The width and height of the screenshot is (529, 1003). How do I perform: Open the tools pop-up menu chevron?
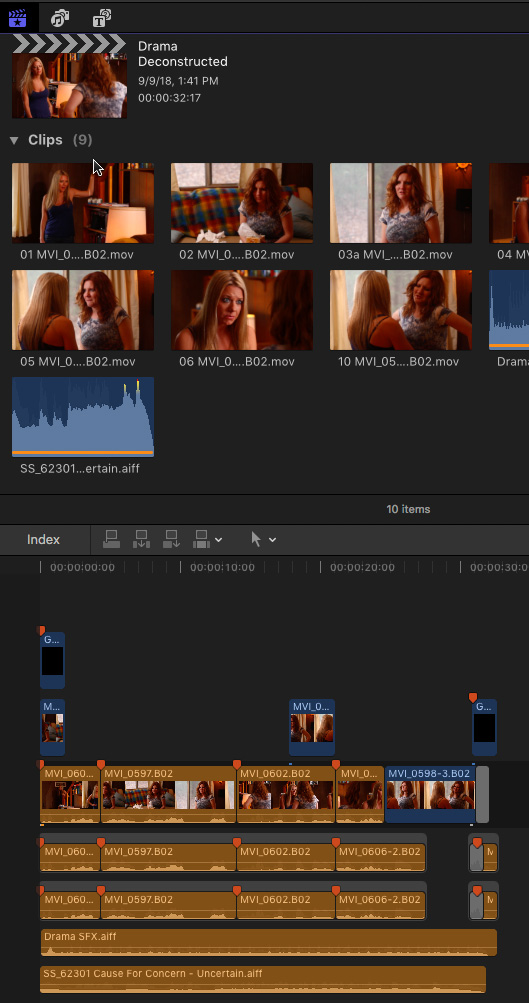[272, 540]
